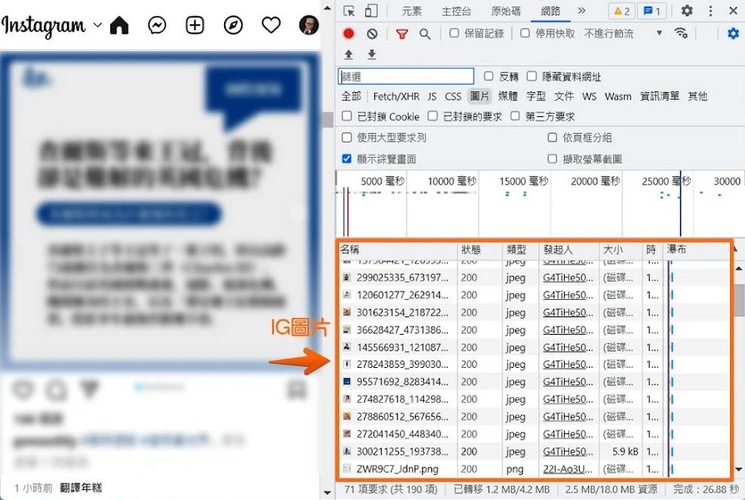Filter requests by 媒體

pos(507,96)
